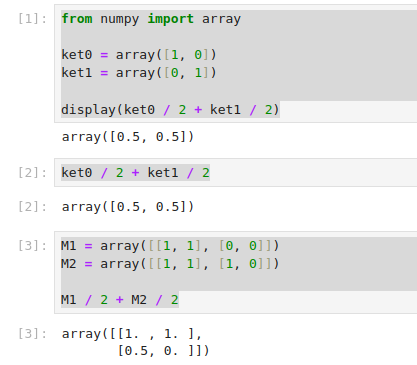Click the [0.5, 0. ]] output row
Screen dimensions: 417x365
[163, 351]
